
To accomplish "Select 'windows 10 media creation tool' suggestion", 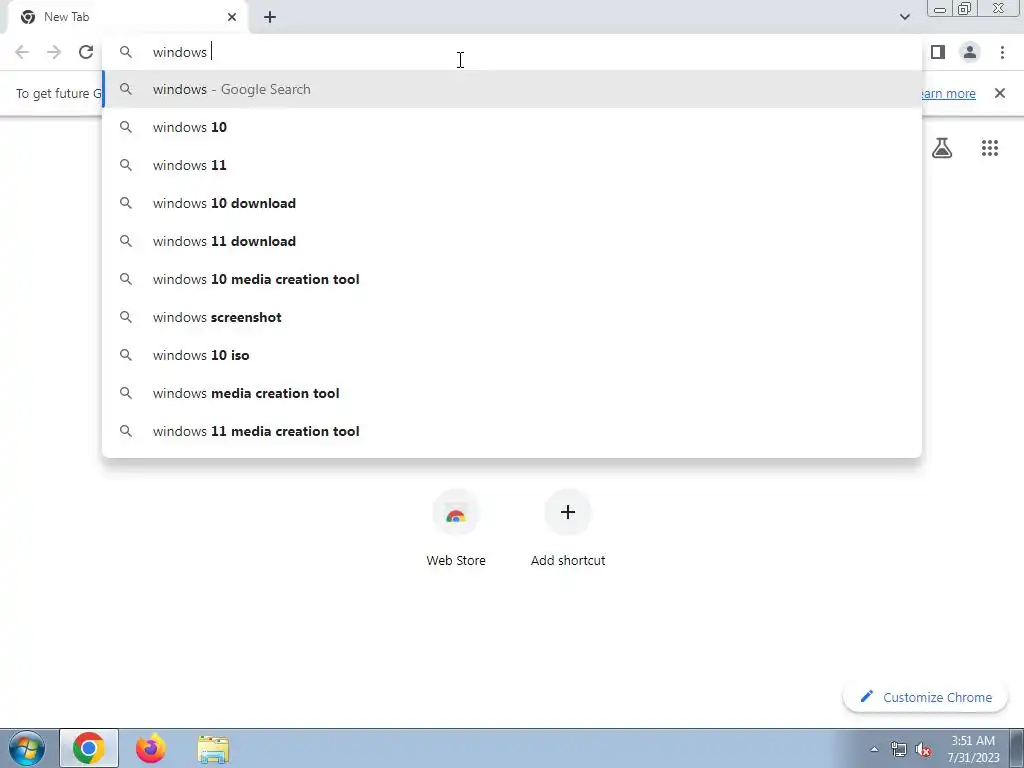I will (x=512, y=279).
